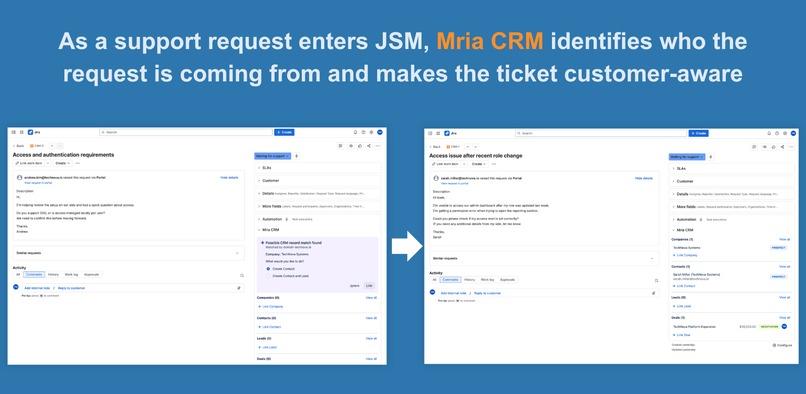Click Ignore in CRM record match card
This screenshot has height=394, width=806.
pos(355,285)
